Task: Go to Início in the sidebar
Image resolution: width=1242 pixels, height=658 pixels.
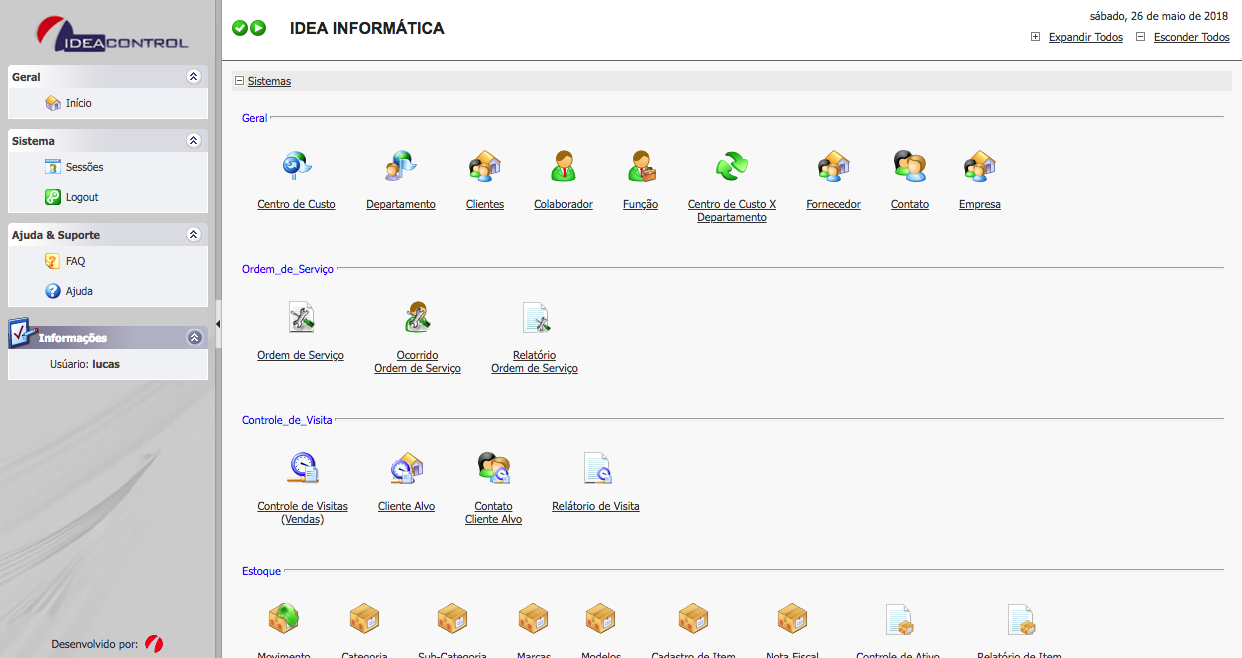Action: point(79,103)
